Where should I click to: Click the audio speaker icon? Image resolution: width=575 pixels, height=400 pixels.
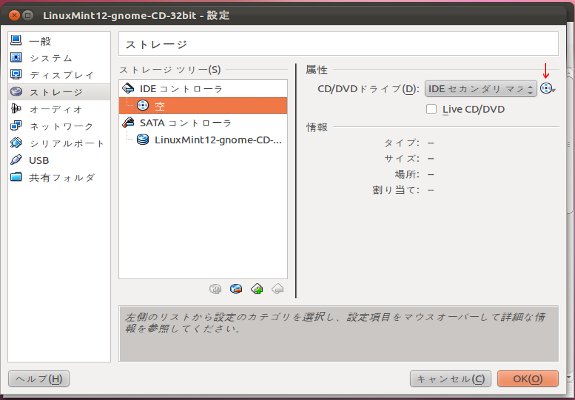pos(16,109)
